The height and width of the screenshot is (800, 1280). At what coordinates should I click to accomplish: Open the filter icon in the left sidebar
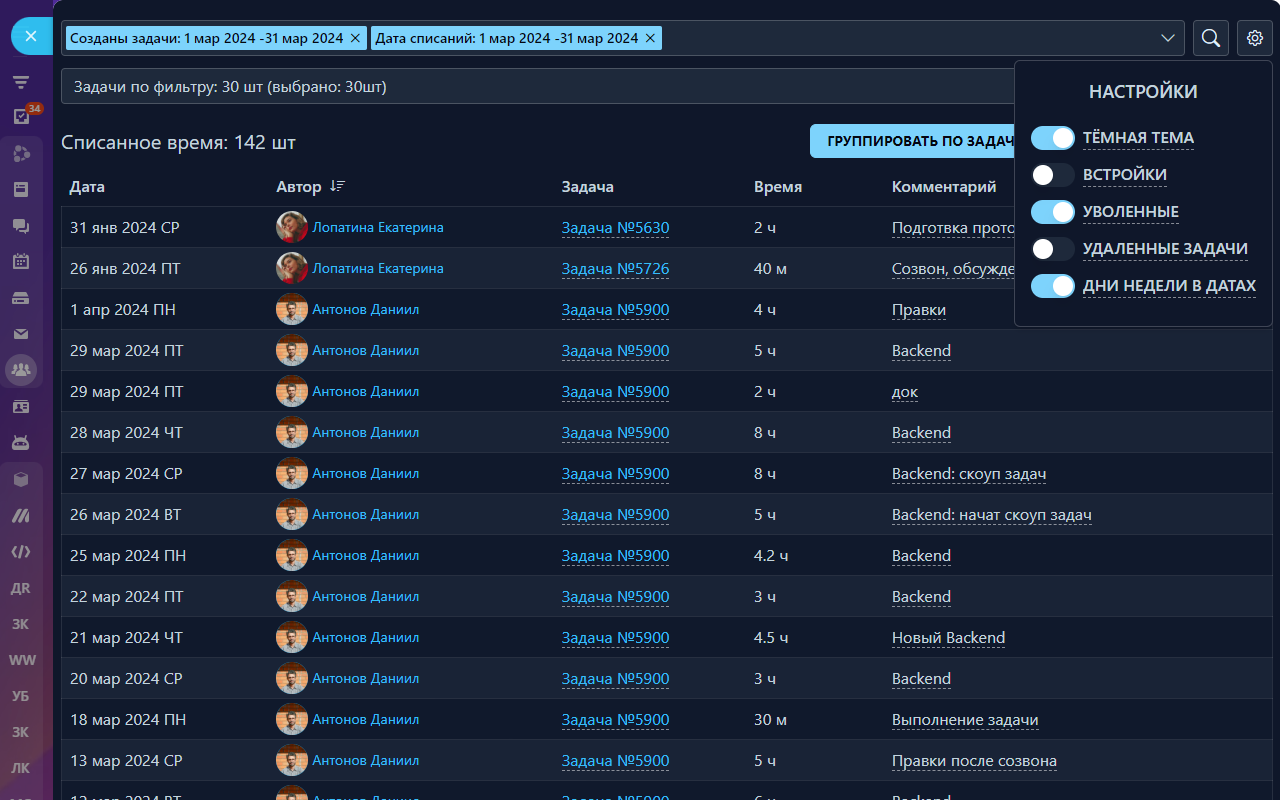pos(21,82)
